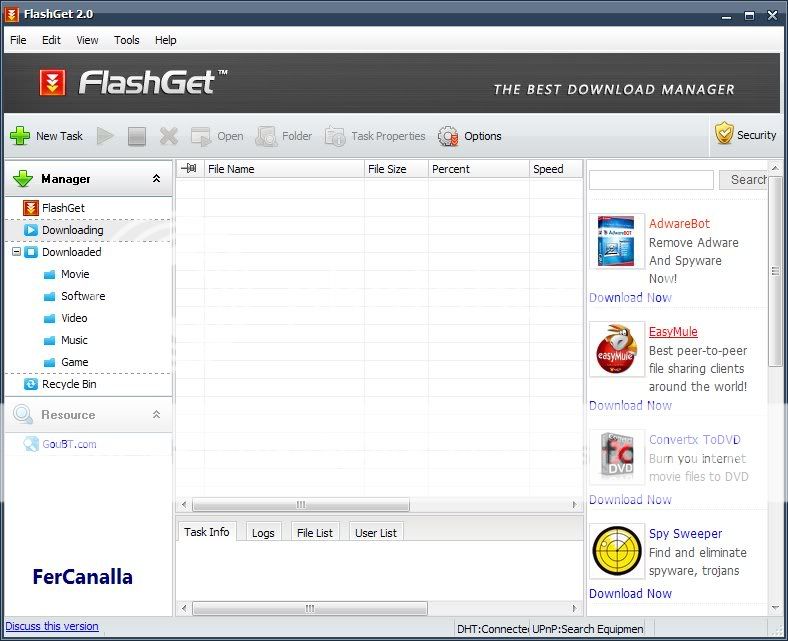Screen dimensions: 788x641
Task: Click the ConvertX DVD thumbnail
Action: point(617,457)
